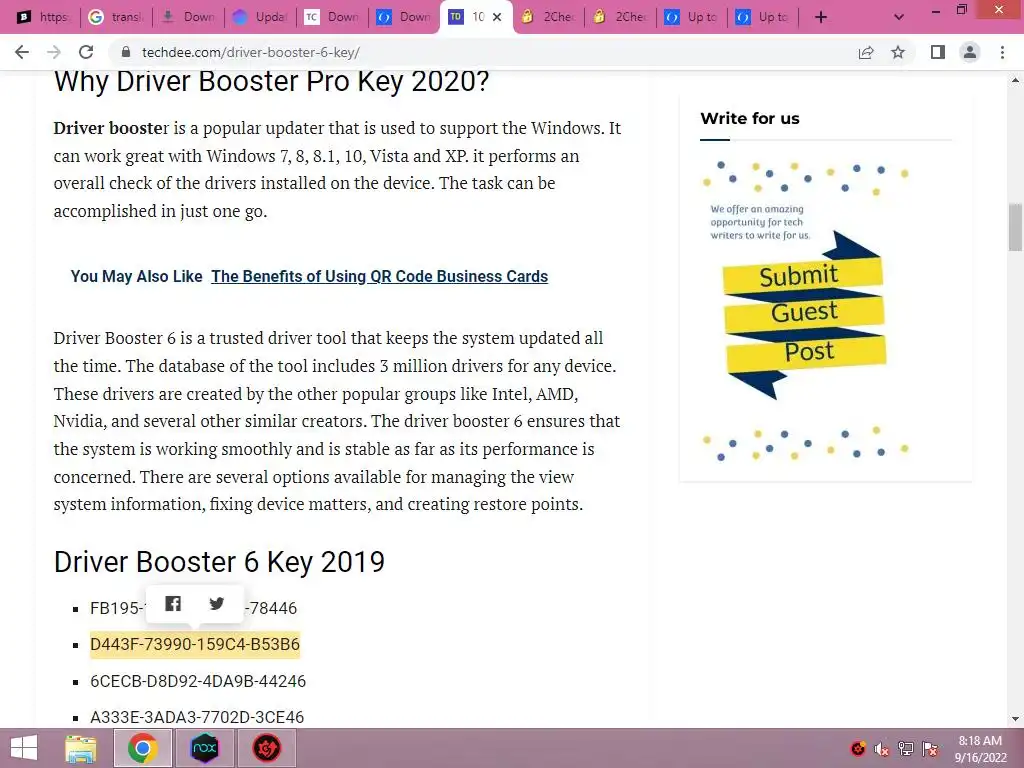Switch to the TC Down tab
Image resolution: width=1024 pixels, height=768 pixels.
tap(332, 17)
